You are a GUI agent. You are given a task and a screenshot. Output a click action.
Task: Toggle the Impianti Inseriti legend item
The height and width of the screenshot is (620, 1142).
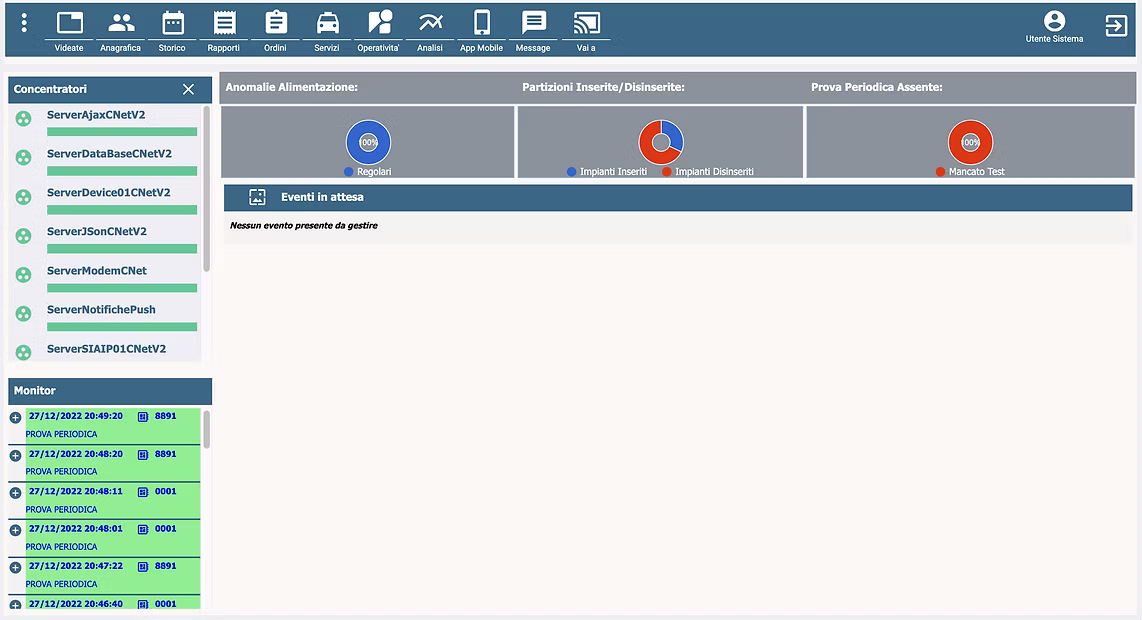[608, 172]
